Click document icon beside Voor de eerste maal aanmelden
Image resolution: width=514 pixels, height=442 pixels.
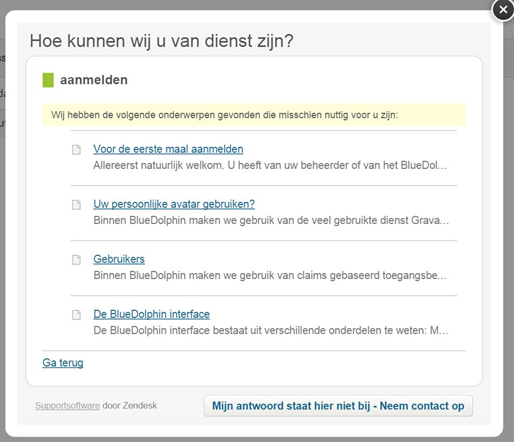pos(76,150)
